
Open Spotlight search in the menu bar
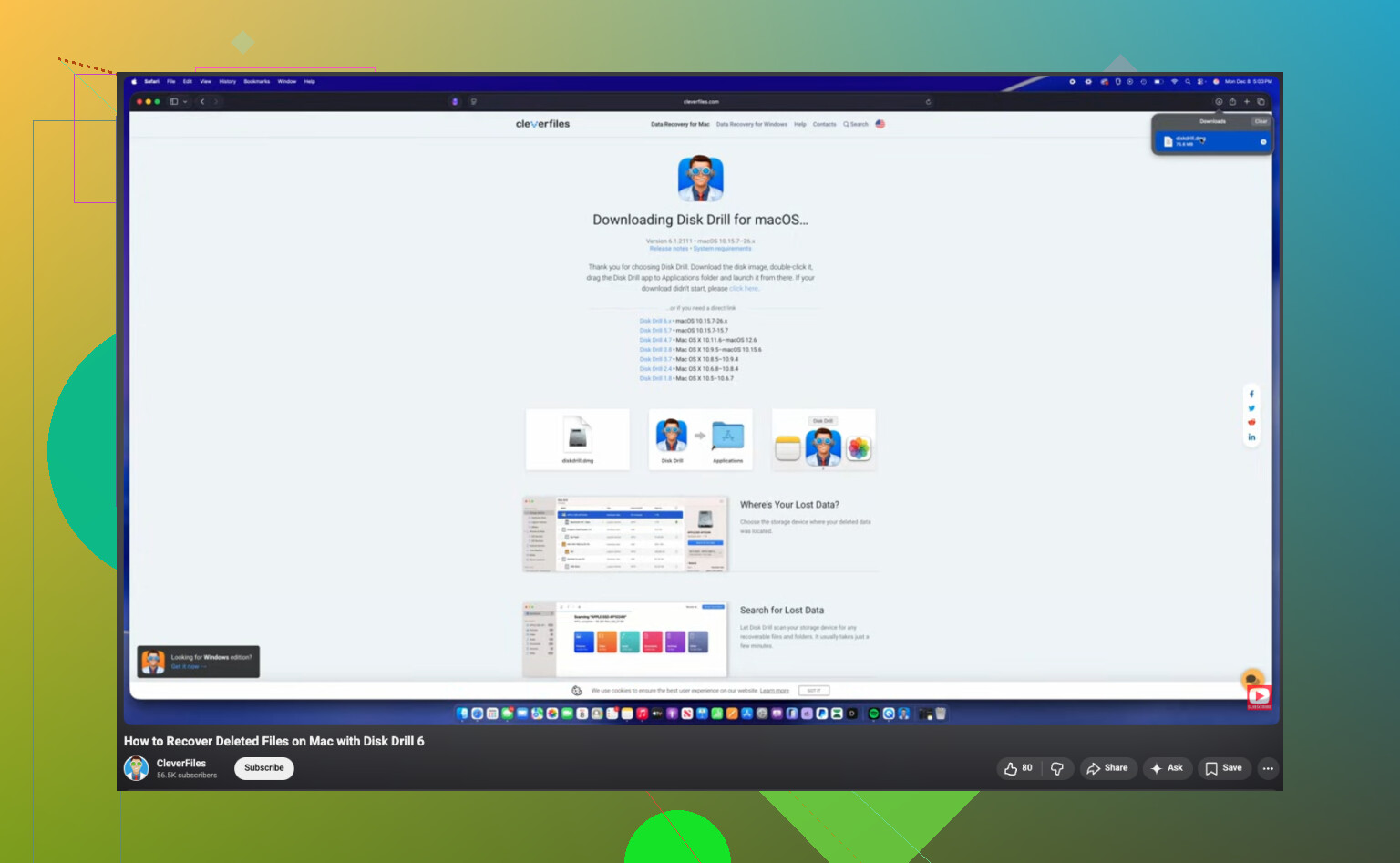click(1188, 81)
